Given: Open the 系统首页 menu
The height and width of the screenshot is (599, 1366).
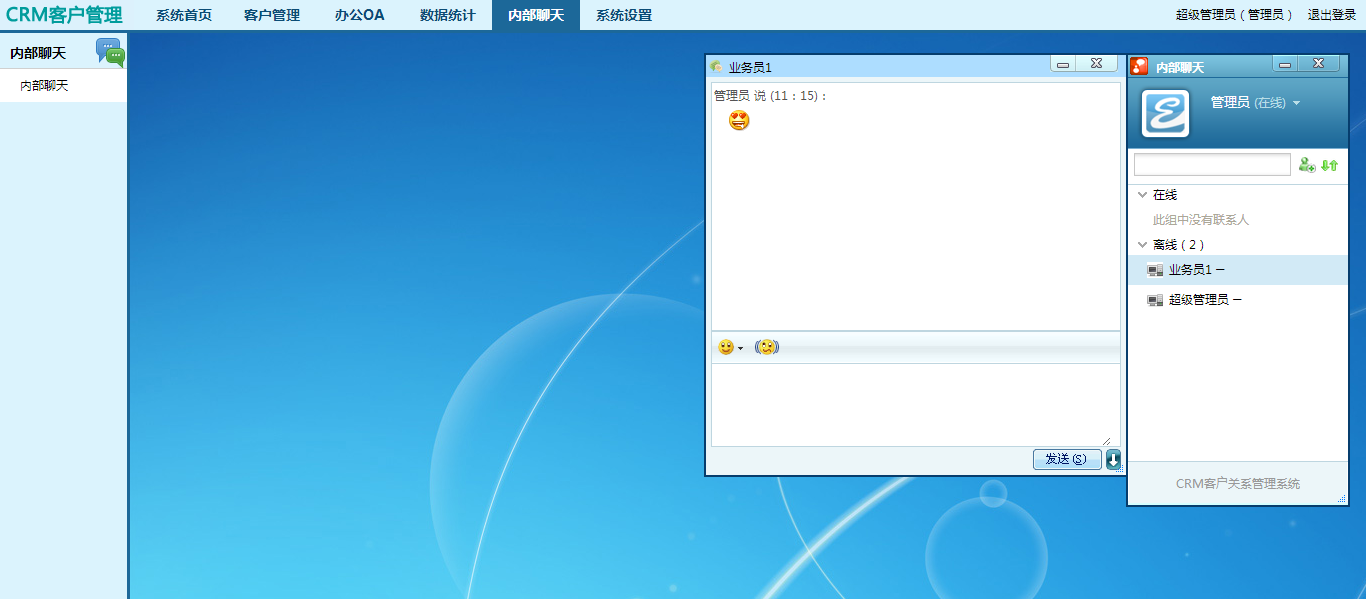Looking at the screenshot, I should pos(184,15).
